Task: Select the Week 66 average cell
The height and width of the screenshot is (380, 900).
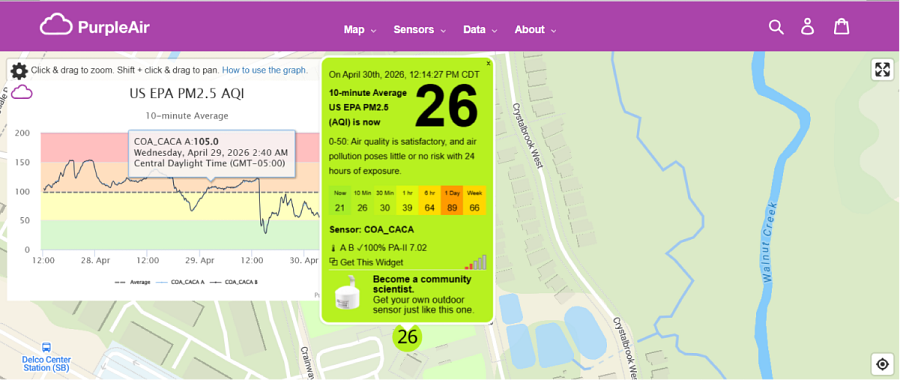Action: click(x=475, y=200)
